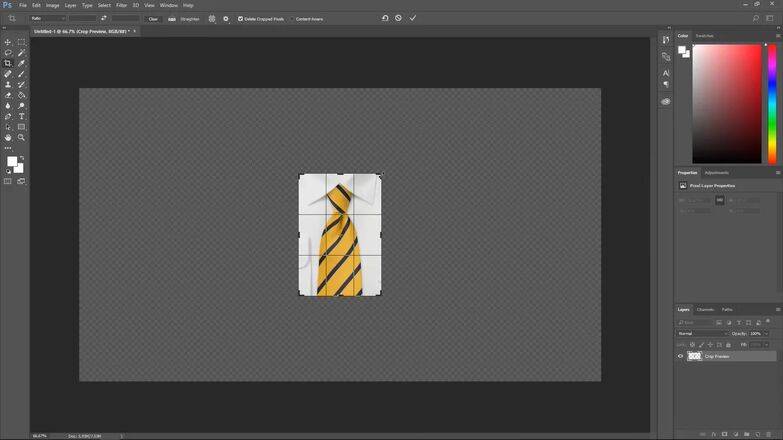The height and width of the screenshot is (440, 783).
Task: Select the Move tool
Action: [8, 42]
